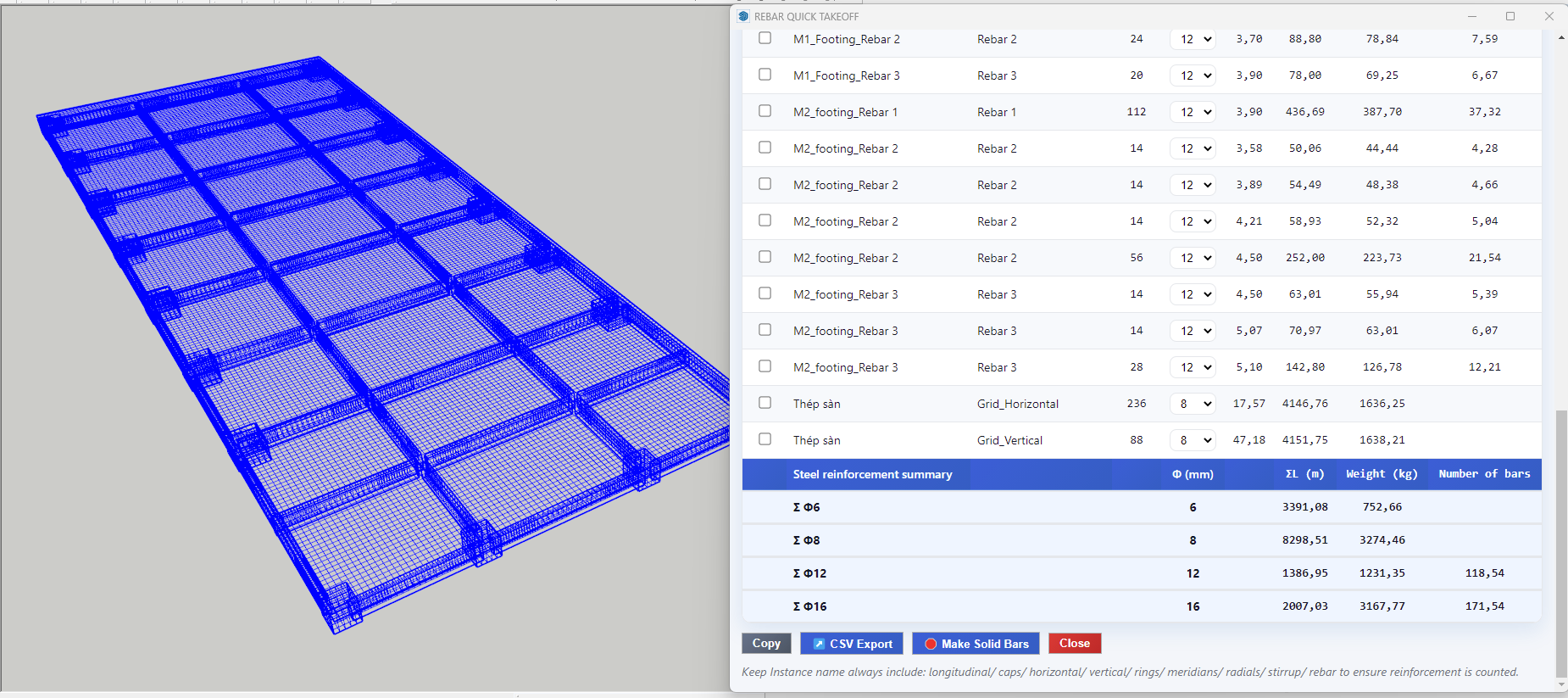Tick the checkbox for M2_footing_Rebar 1
The height and width of the screenshot is (698, 1568).
click(765, 111)
